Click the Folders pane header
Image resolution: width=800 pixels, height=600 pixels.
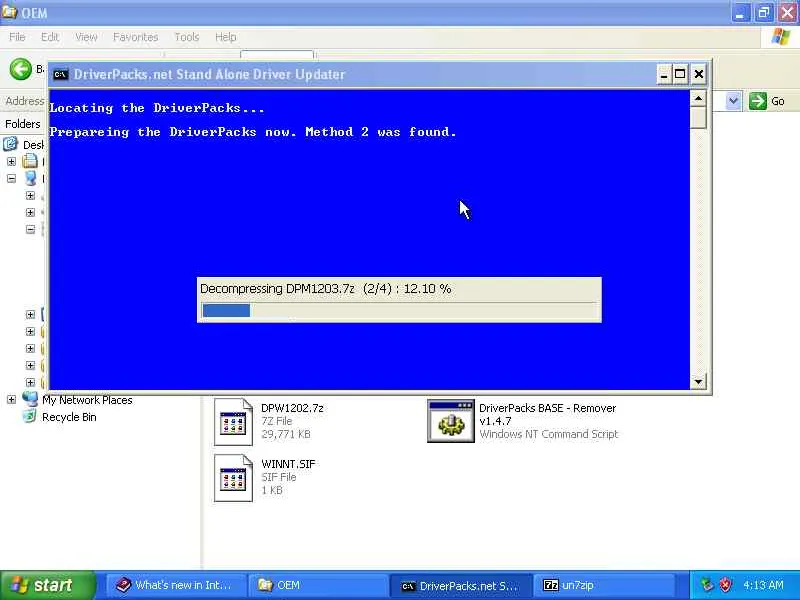(x=22, y=124)
